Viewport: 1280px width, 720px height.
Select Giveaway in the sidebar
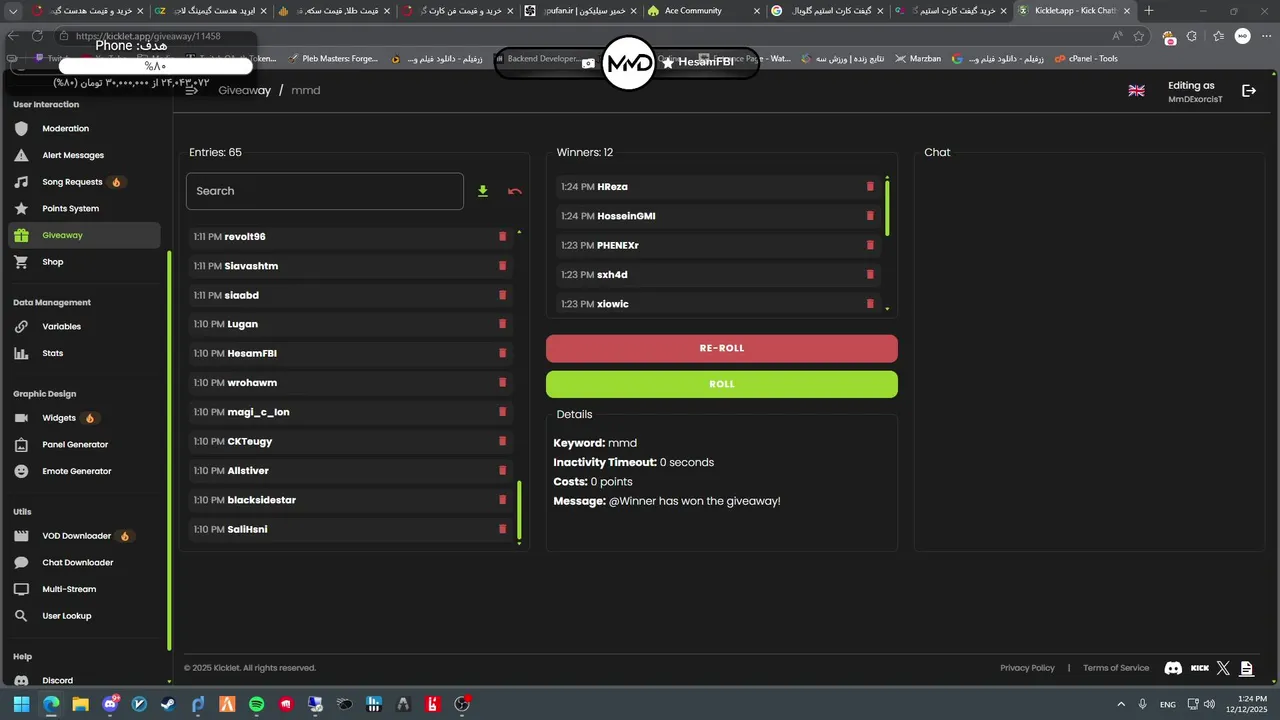pyautogui.click(x=84, y=235)
